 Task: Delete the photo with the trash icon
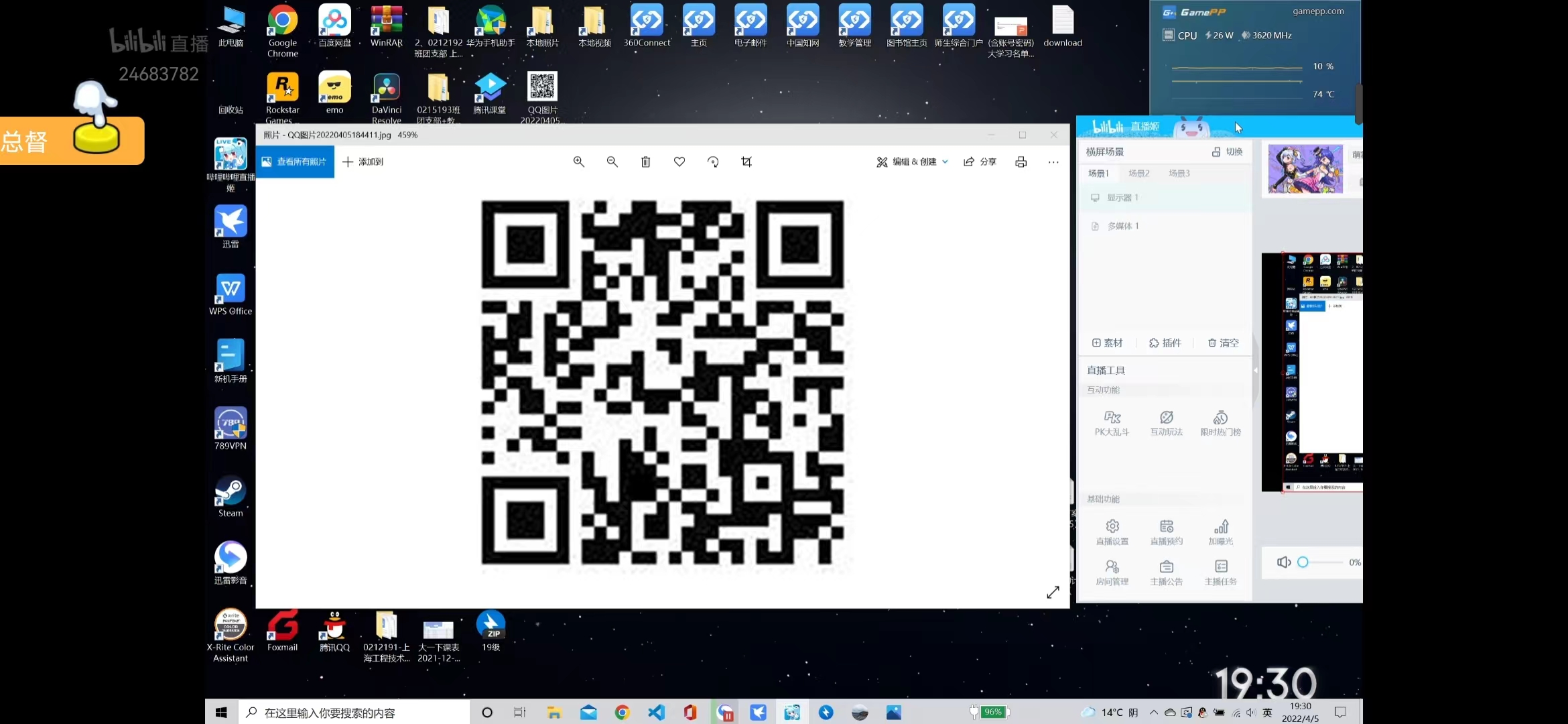(x=645, y=162)
